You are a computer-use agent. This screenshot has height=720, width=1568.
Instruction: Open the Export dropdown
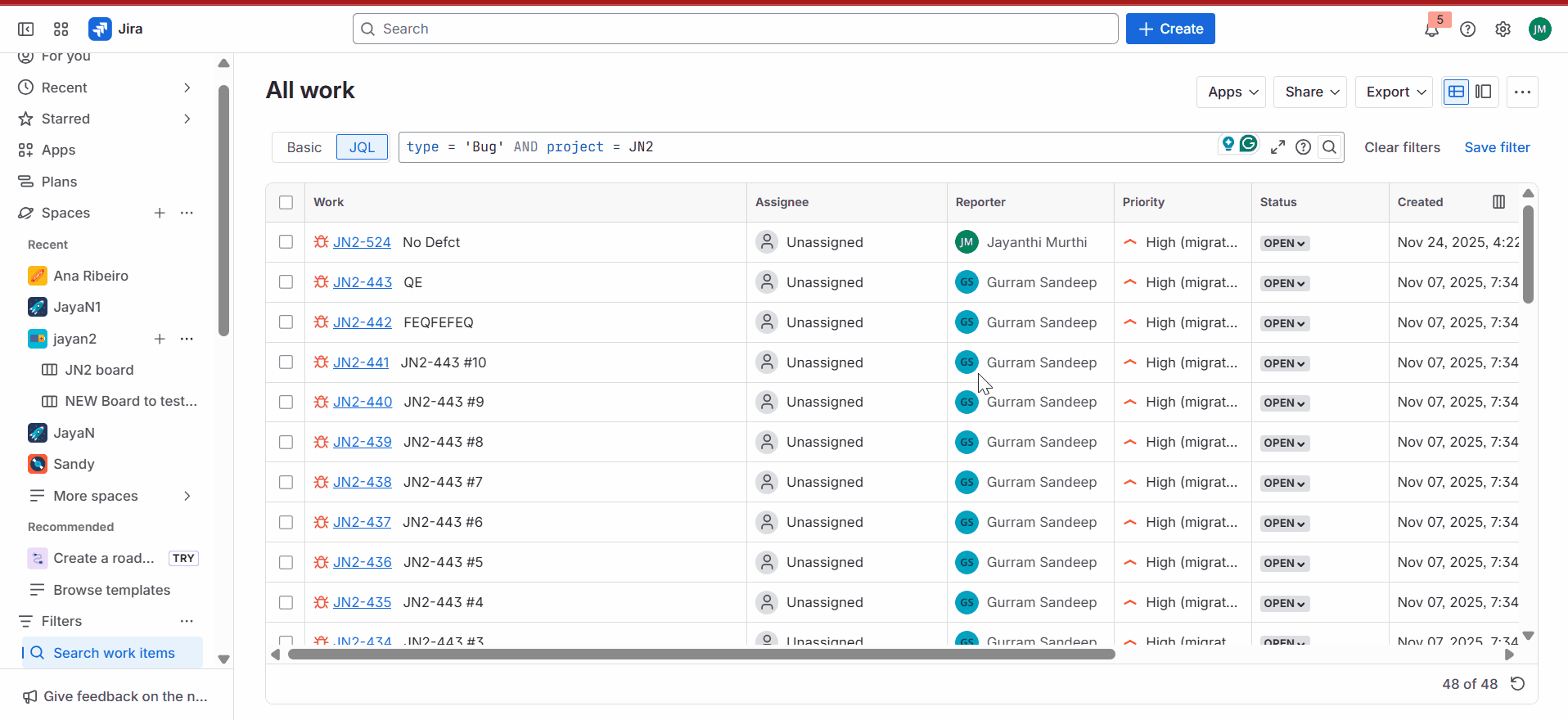pos(1395,92)
